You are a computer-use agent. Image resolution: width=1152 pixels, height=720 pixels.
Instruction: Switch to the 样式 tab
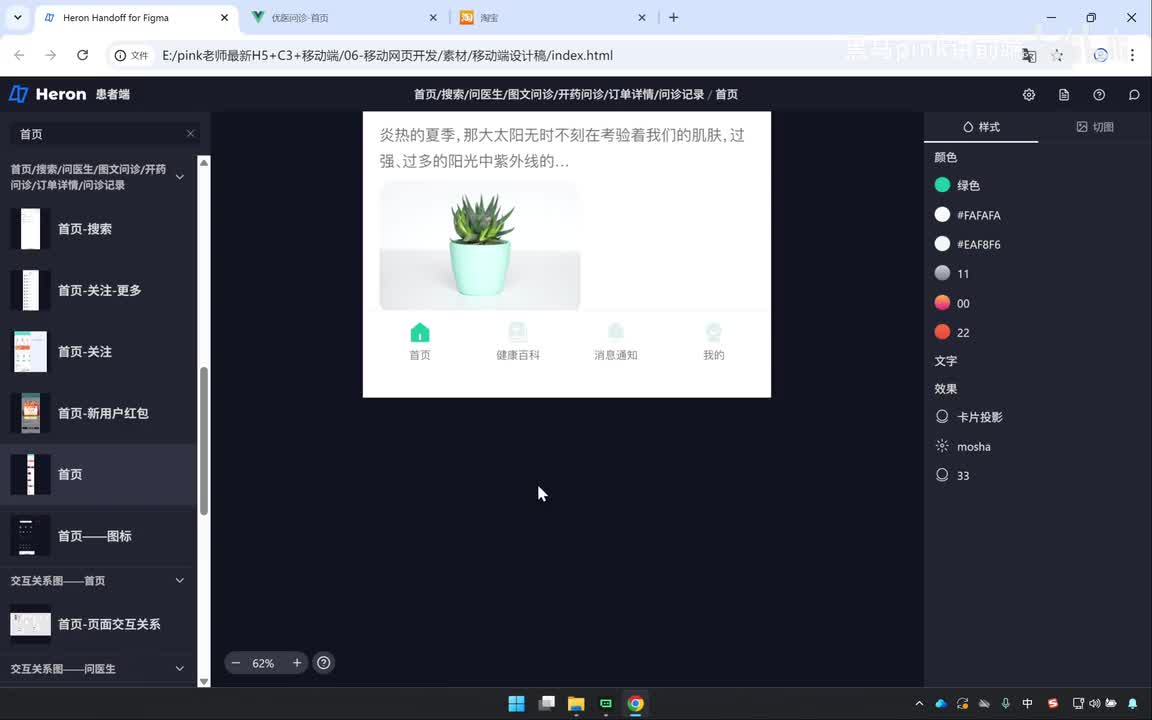click(x=981, y=126)
